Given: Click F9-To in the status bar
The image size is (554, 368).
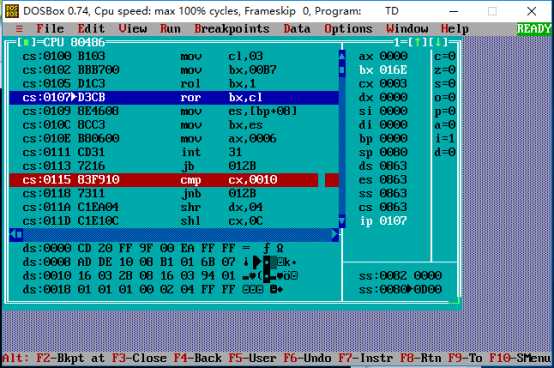Looking at the screenshot, I should tap(465, 358).
